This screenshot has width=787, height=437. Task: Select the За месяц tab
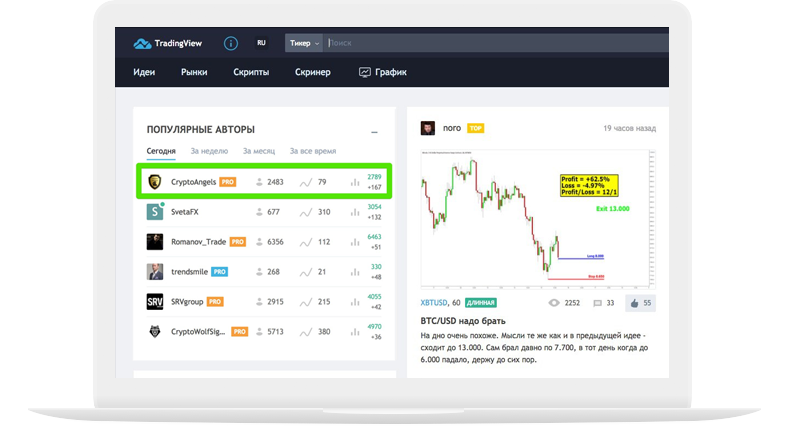click(259, 151)
